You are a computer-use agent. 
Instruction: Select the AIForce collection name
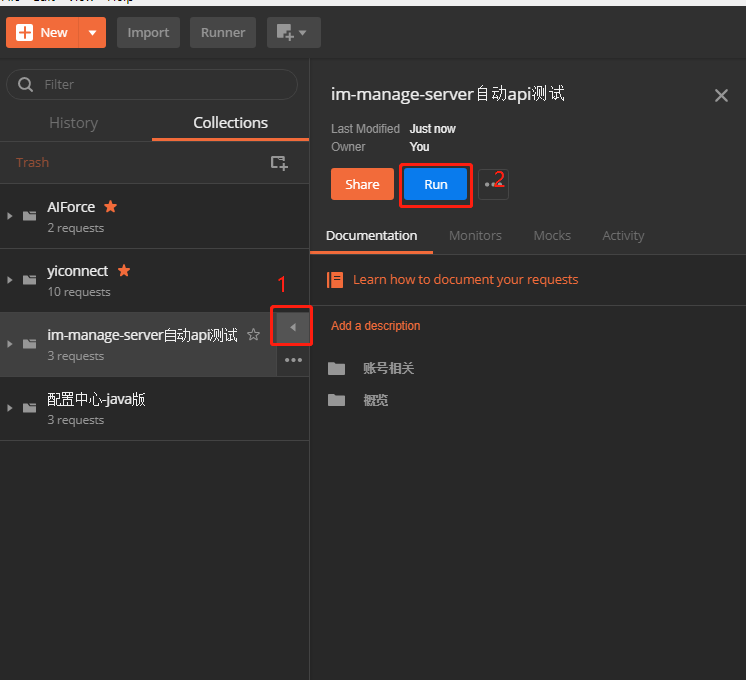pos(71,207)
